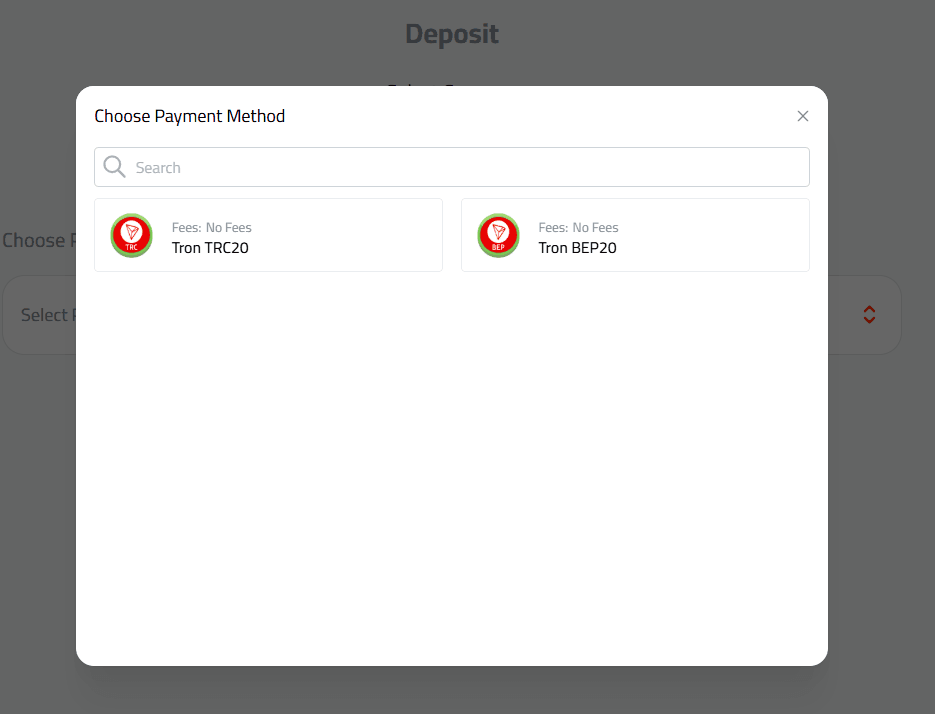Click the magnifying glass search icon
Image resolution: width=935 pixels, height=714 pixels.
[x=114, y=167]
